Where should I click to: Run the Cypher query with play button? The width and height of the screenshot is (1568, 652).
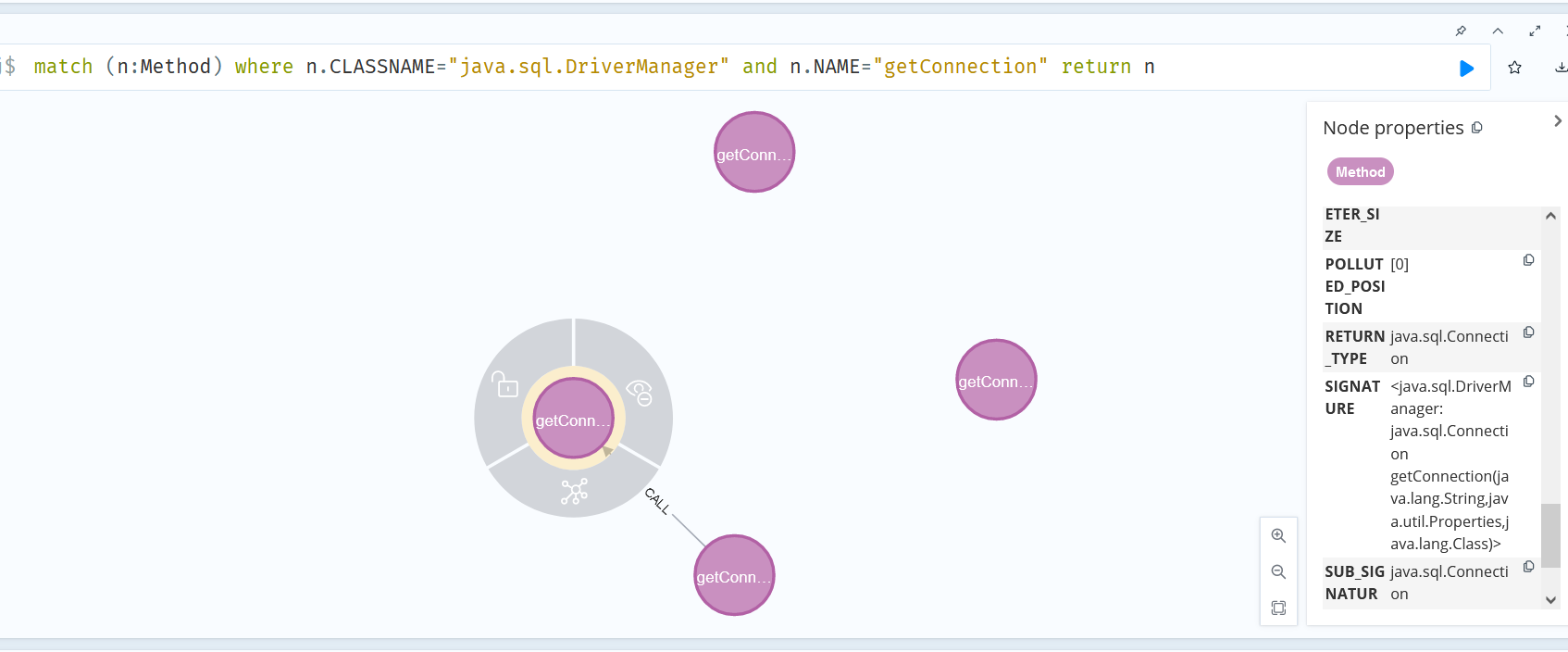1466,68
